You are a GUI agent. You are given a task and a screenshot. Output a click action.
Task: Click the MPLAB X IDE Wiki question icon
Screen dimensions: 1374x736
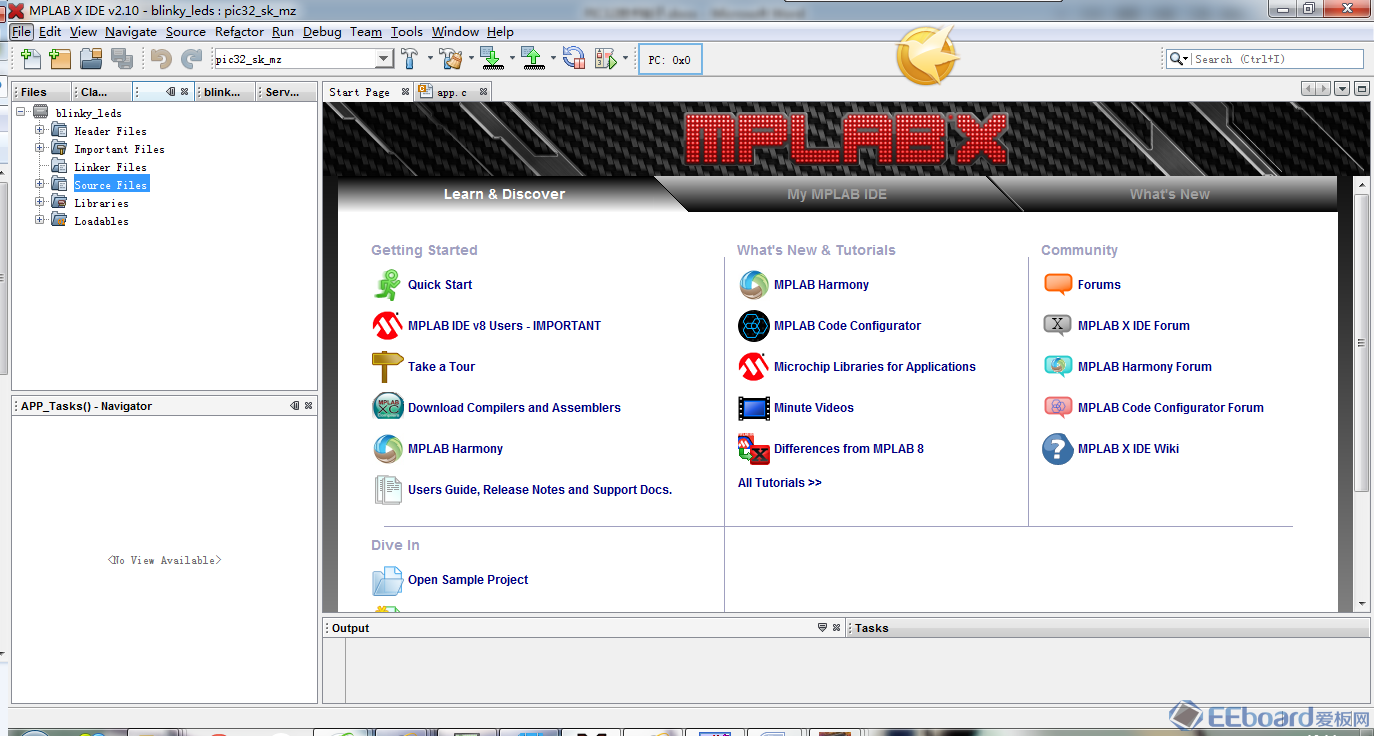(1057, 449)
